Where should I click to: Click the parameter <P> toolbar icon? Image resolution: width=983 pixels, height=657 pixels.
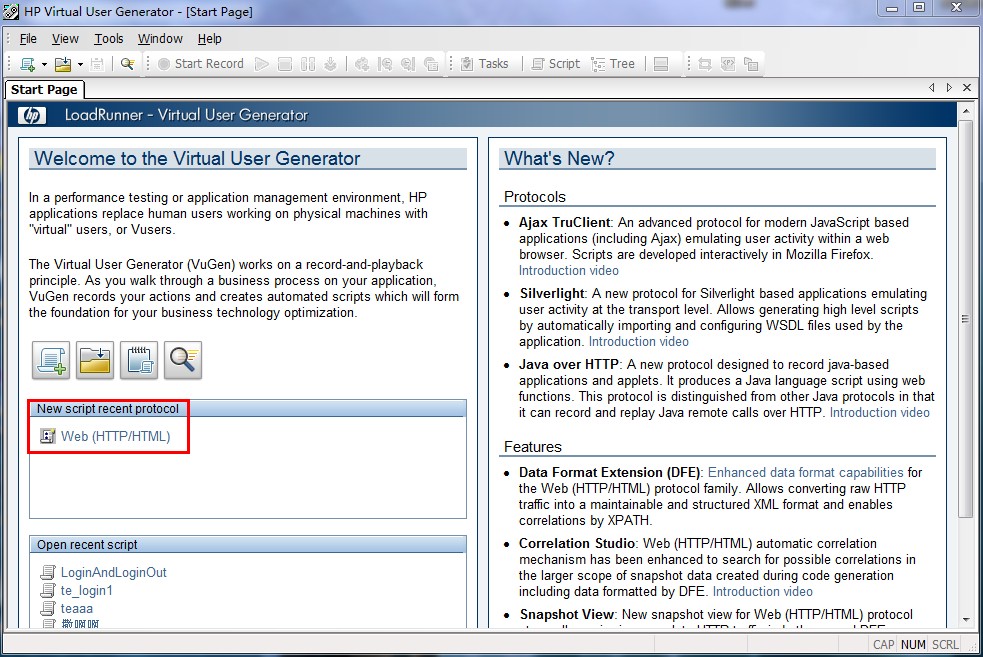pyautogui.click(x=728, y=64)
